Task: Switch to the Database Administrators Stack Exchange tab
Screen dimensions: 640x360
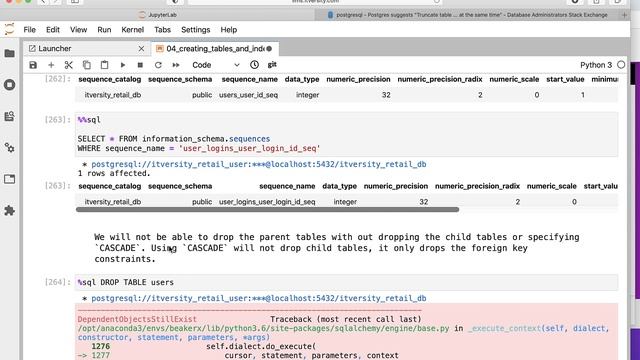Action: tap(468, 15)
